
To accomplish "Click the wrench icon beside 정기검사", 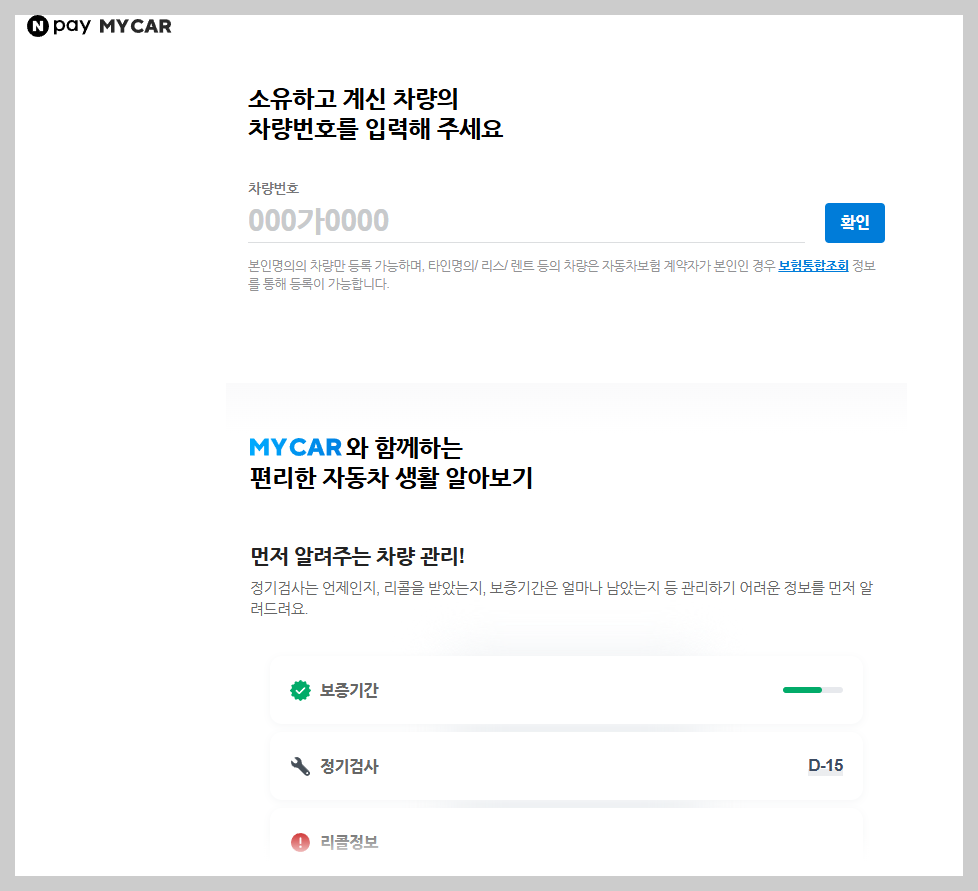I will click(x=301, y=766).
